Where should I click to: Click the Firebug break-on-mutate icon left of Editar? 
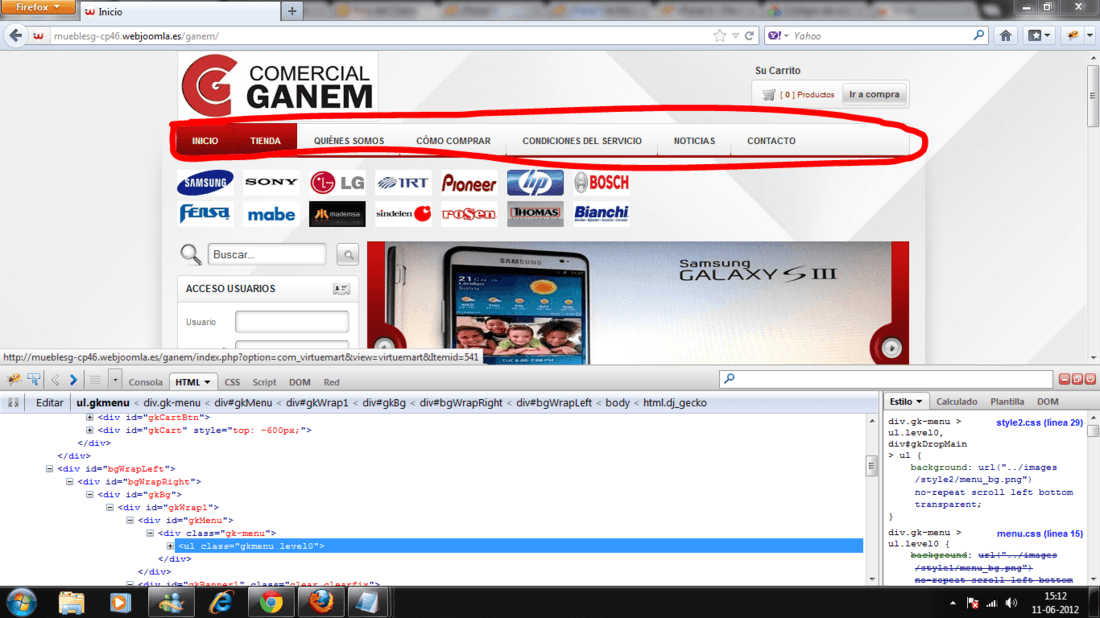(13, 403)
